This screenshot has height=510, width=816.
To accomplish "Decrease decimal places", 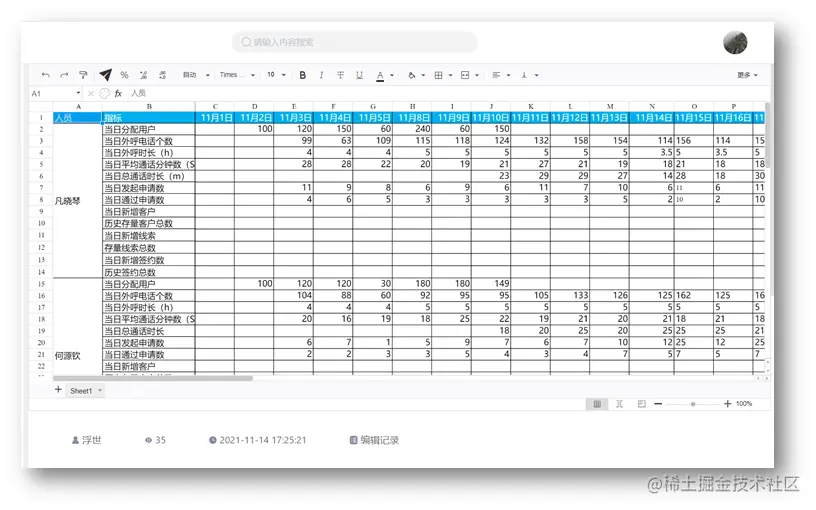I will coord(143,75).
